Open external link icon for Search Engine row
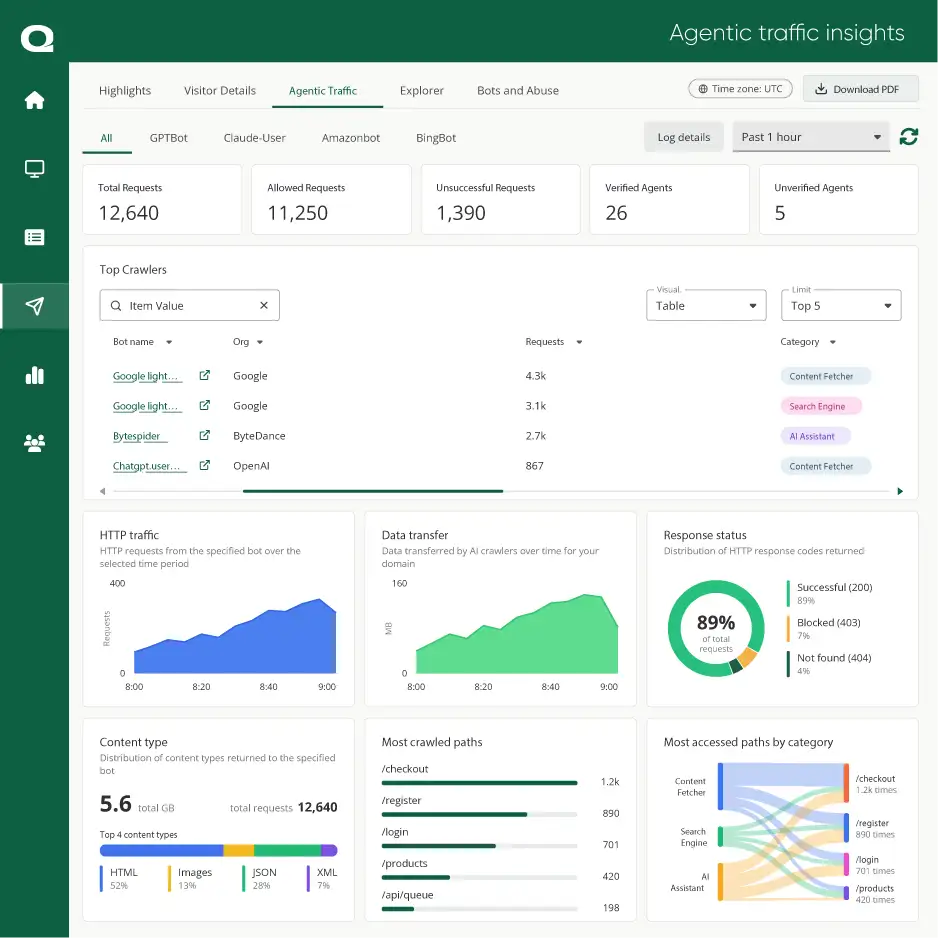Screen dimensions: 938x938 click(x=205, y=405)
